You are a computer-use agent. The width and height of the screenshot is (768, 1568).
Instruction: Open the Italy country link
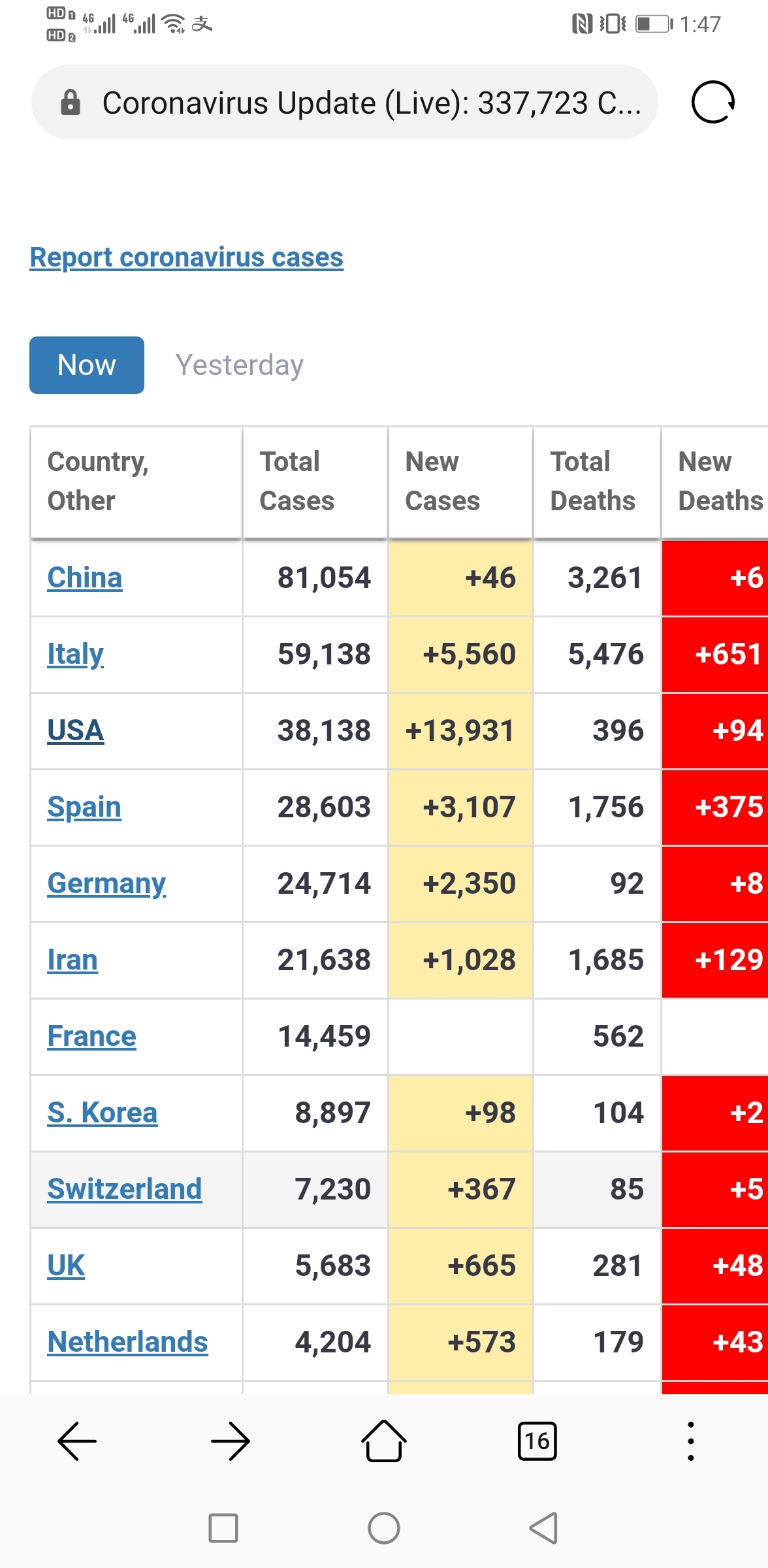coord(76,655)
